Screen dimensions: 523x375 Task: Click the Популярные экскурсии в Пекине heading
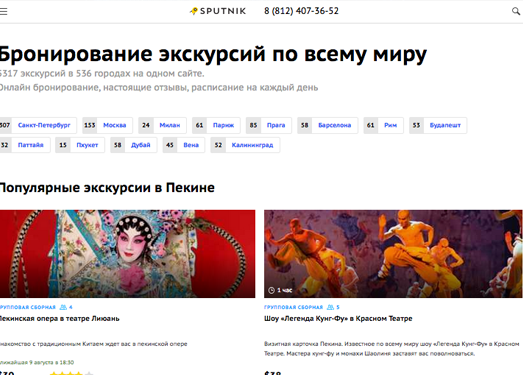pos(107,188)
